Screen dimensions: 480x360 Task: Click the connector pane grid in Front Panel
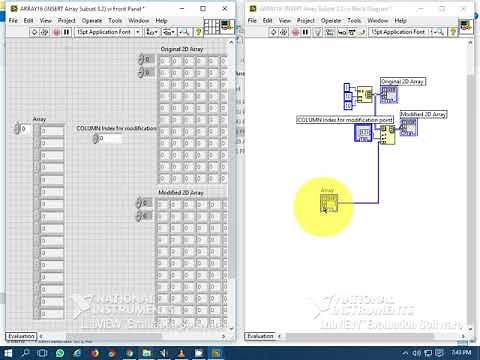pos(212,27)
